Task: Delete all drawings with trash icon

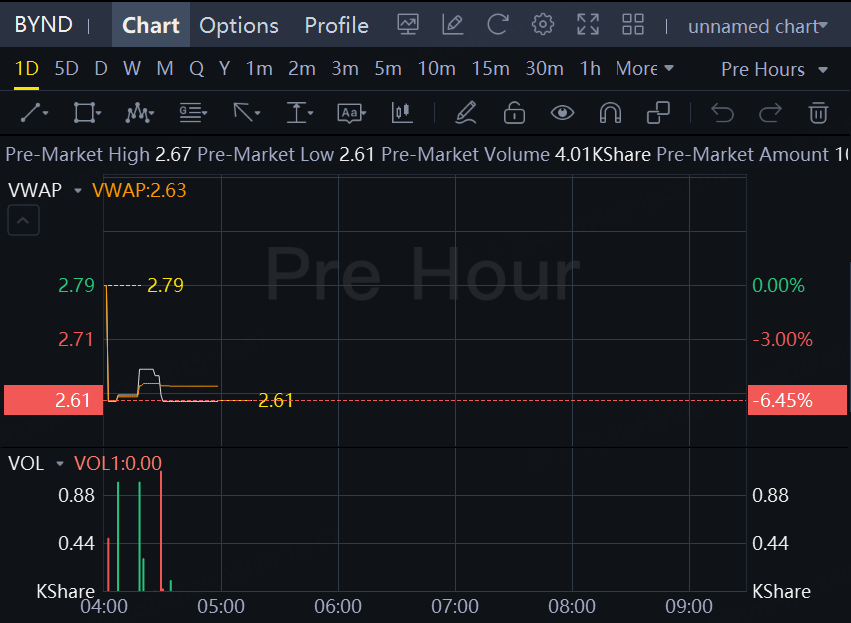Action: 818,113
